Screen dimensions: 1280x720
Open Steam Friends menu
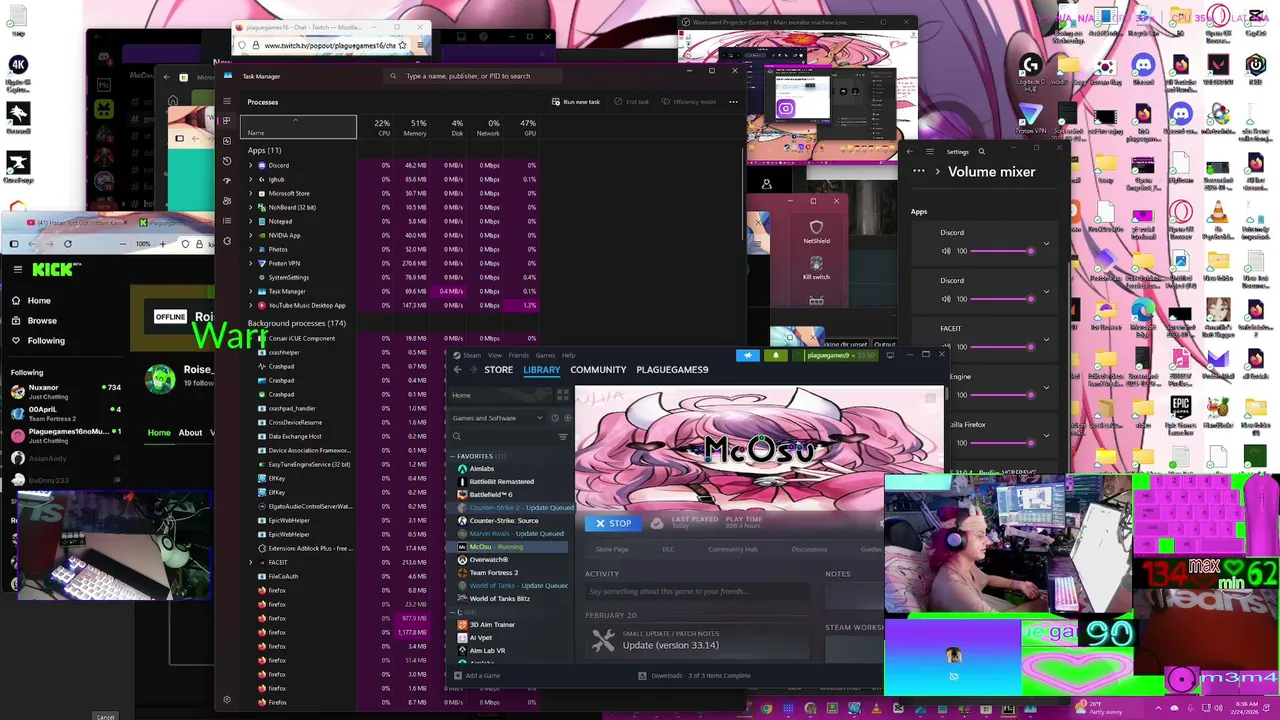[518, 355]
